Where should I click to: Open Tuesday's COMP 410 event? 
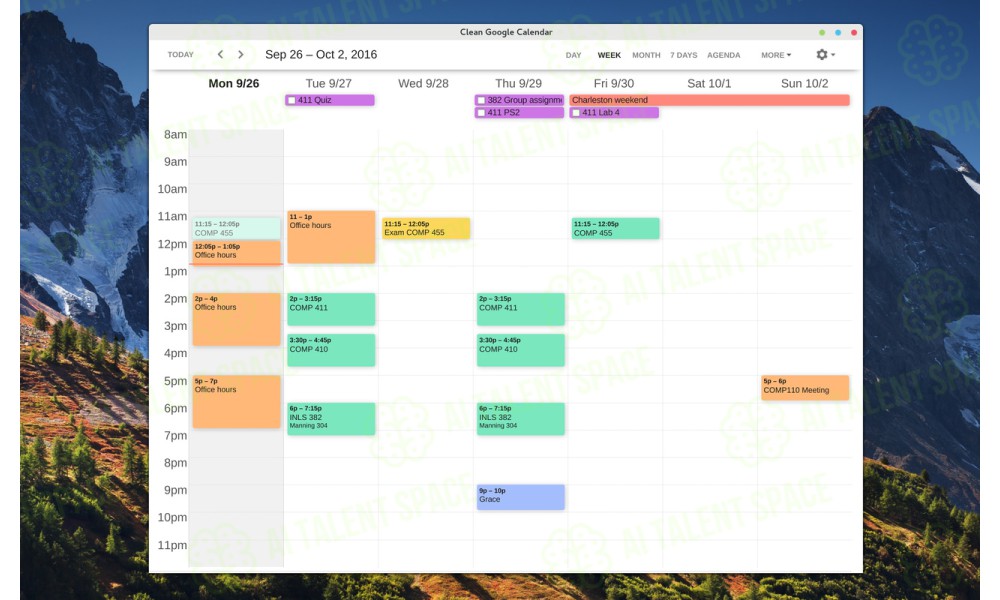(331, 350)
